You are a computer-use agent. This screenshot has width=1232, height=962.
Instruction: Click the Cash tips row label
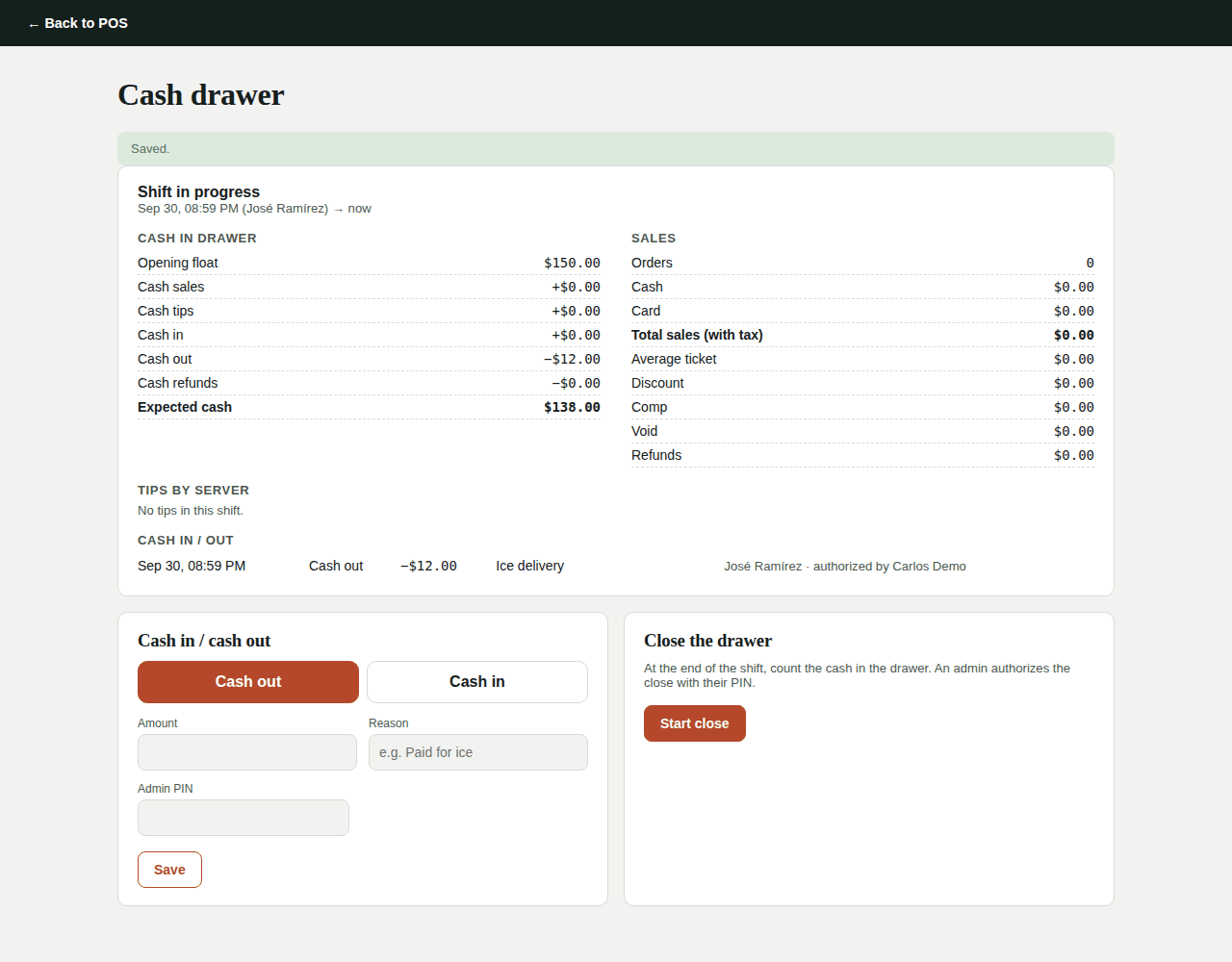pyautogui.click(x=166, y=311)
